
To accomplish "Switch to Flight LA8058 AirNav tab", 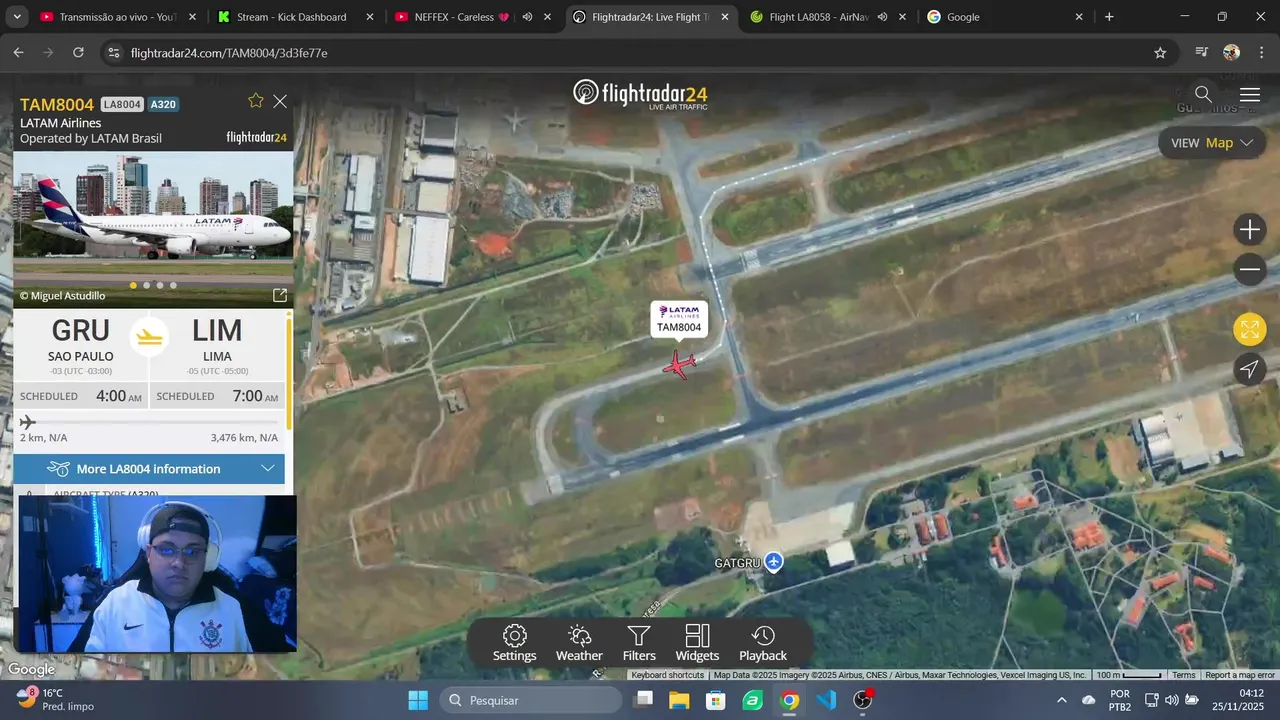I will click(x=828, y=17).
